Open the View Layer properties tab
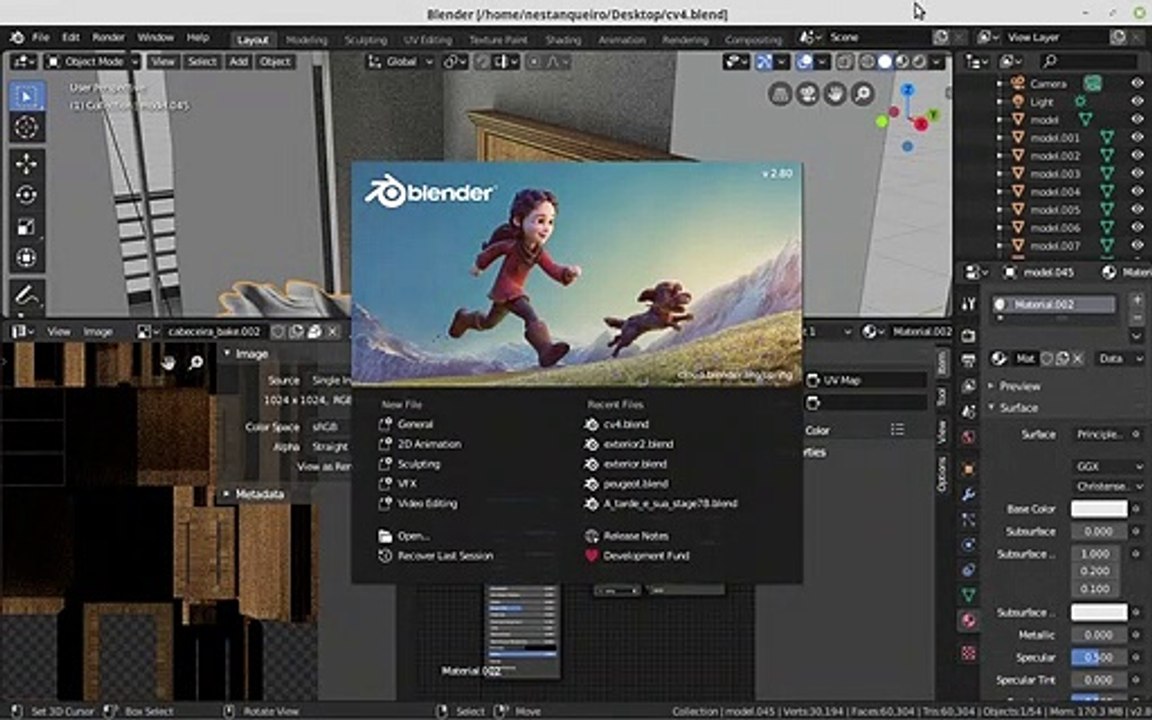The width and height of the screenshot is (1152, 720). click(968, 386)
